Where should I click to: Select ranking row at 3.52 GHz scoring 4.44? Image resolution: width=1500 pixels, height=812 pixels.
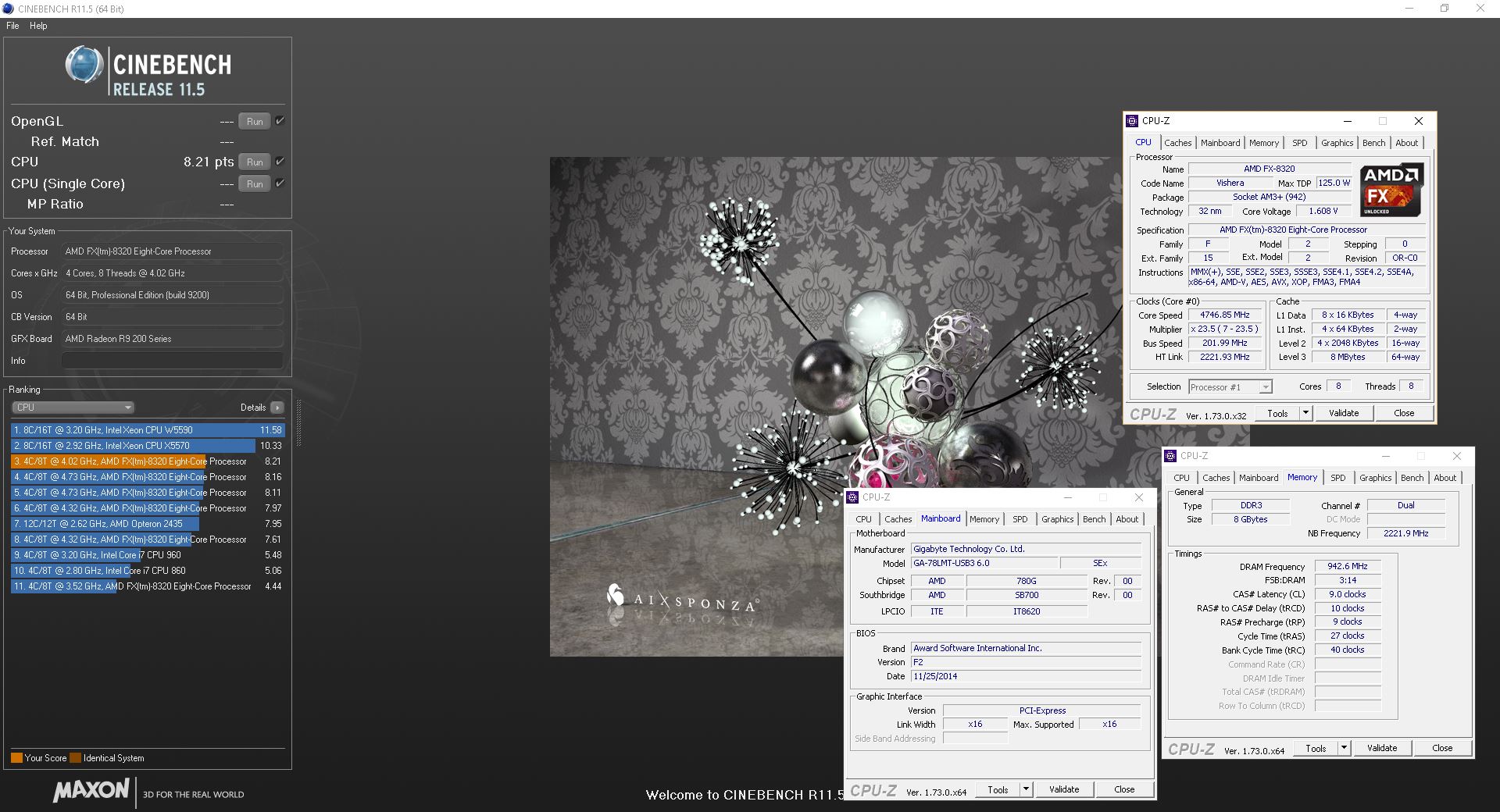pos(148,586)
